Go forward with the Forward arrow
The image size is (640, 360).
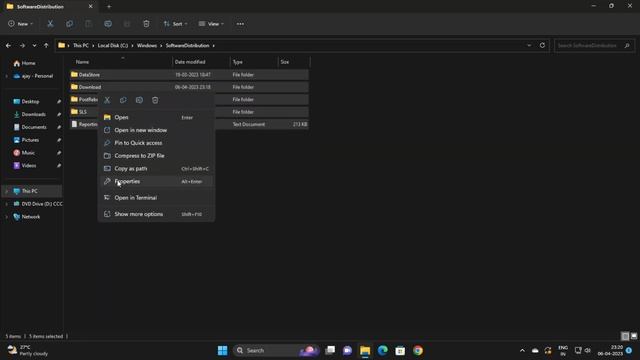22,45
